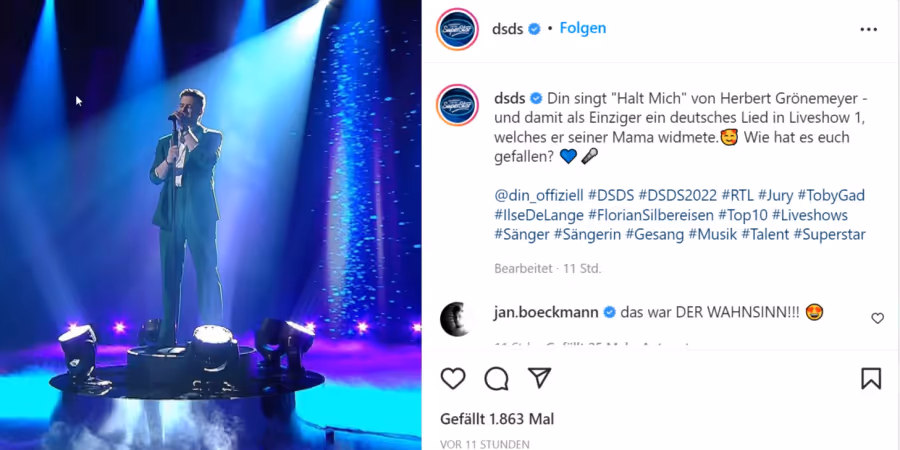Share post via paper plane icon
The height and width of the screenshot is (450, 900).
(540, 378)
